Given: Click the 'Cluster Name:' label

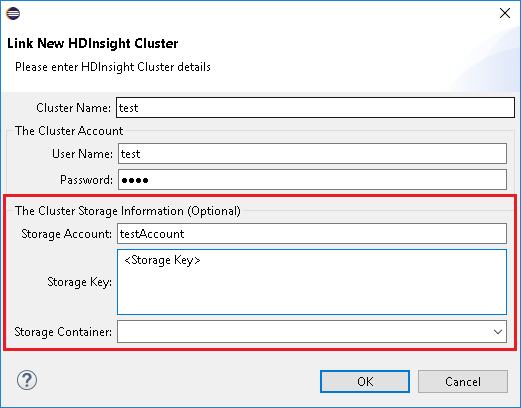Looking at the screenshot, I should point(73,108).
